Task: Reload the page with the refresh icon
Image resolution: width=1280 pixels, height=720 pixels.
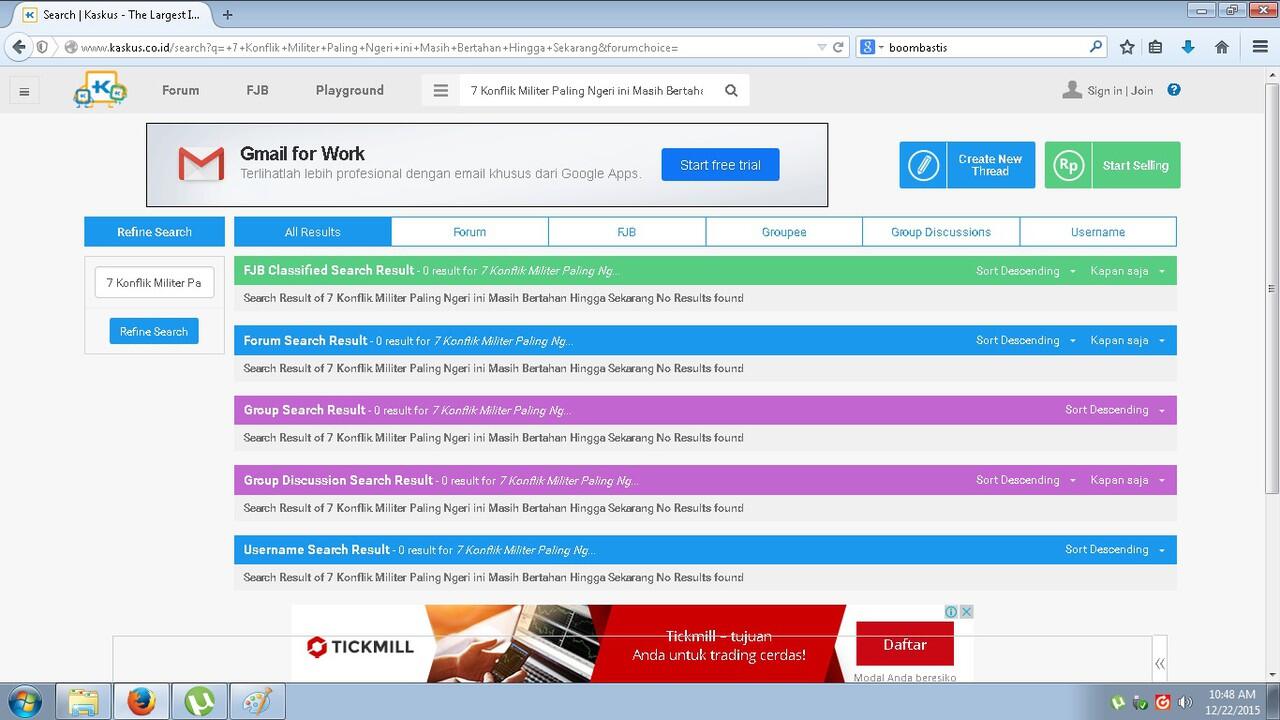Action: point(838,47)
